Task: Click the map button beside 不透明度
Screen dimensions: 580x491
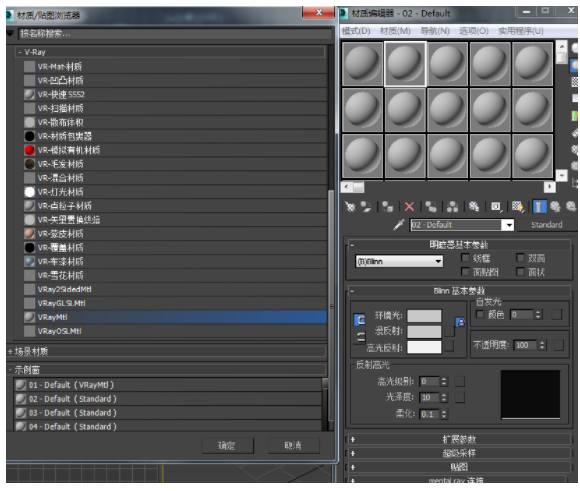Action: [x=559, y=345]
